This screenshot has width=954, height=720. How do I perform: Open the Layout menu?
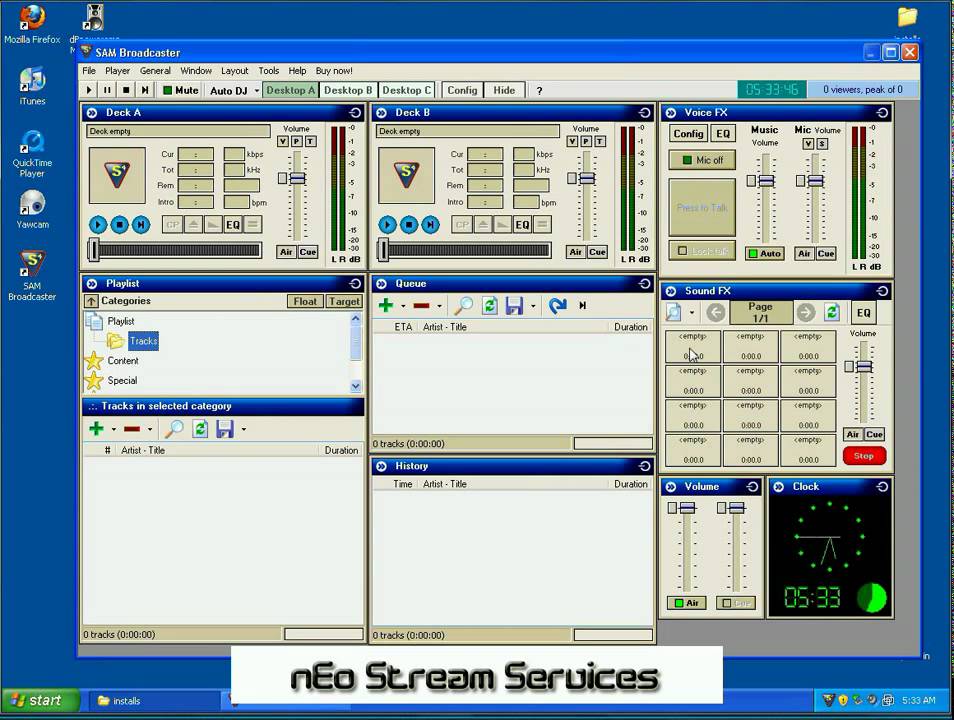click(x=234, y=71)
